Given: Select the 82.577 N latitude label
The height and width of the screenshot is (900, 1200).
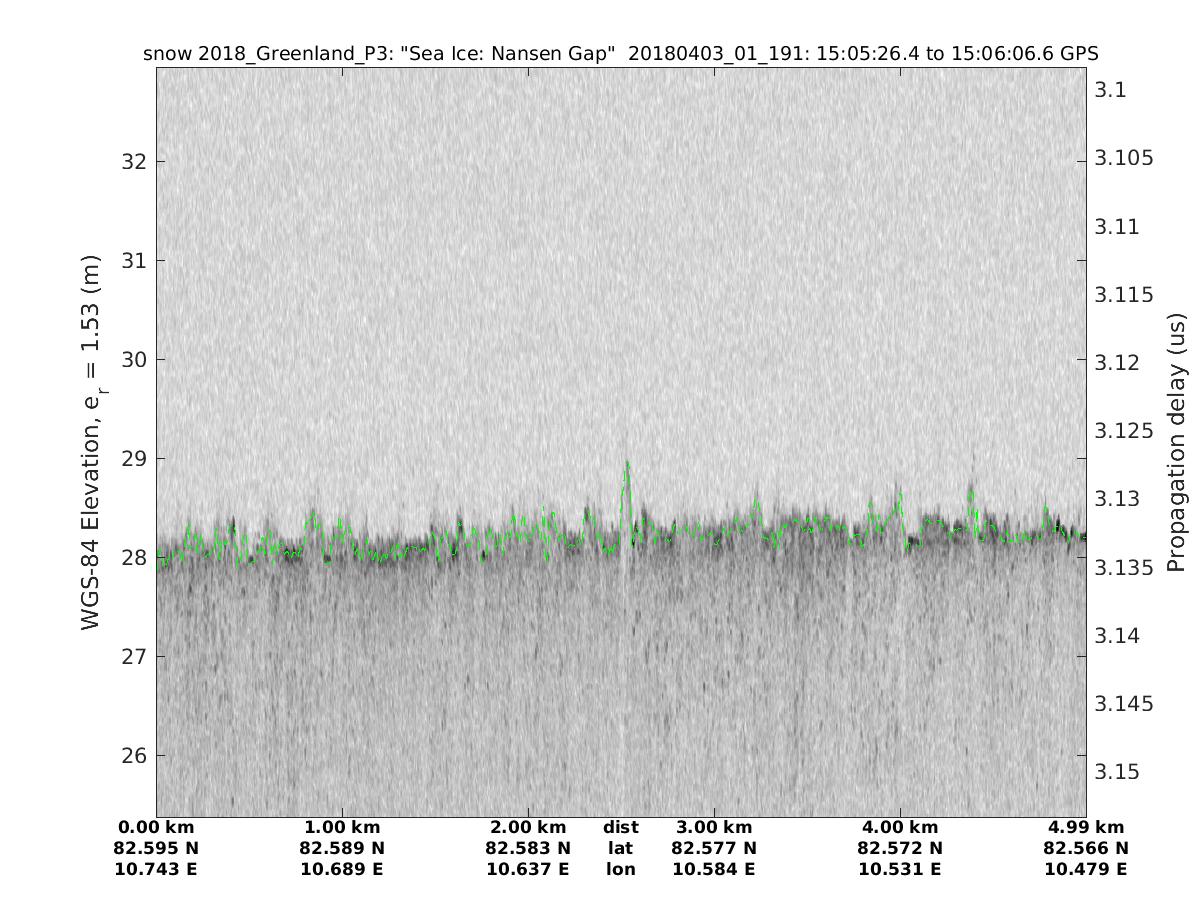Looking at the screenshot, I should pyautogui.click(x=714, y=848).
